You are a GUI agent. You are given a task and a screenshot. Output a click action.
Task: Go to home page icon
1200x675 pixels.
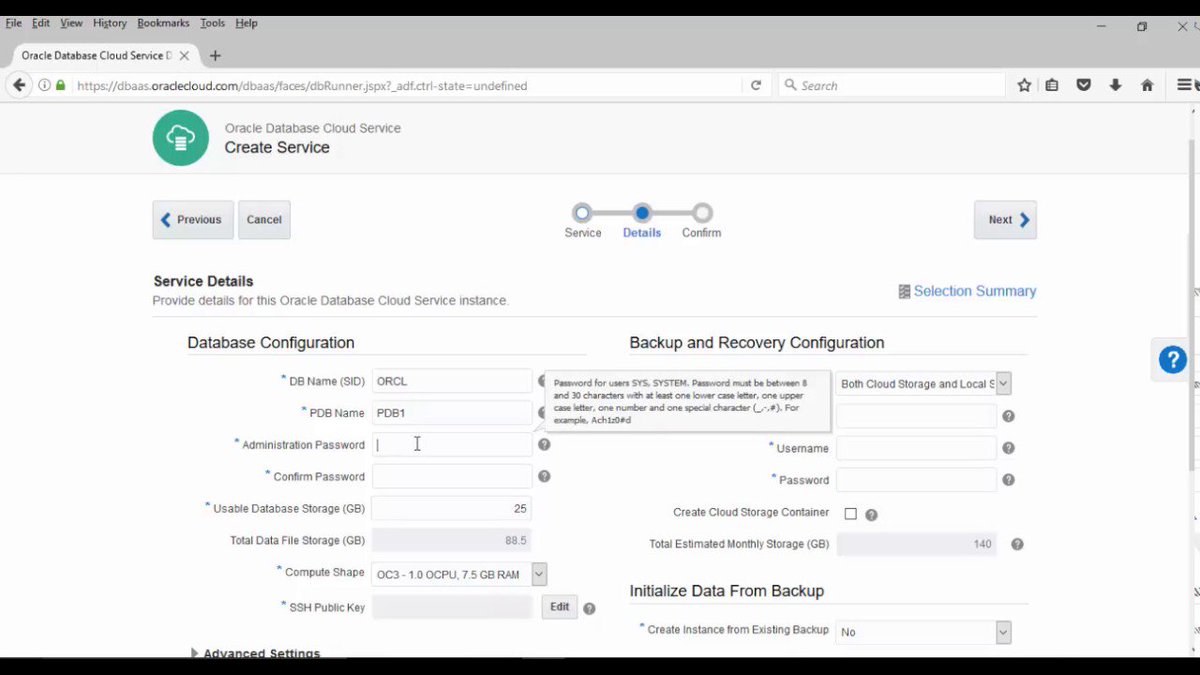[x=1147, y=86]
